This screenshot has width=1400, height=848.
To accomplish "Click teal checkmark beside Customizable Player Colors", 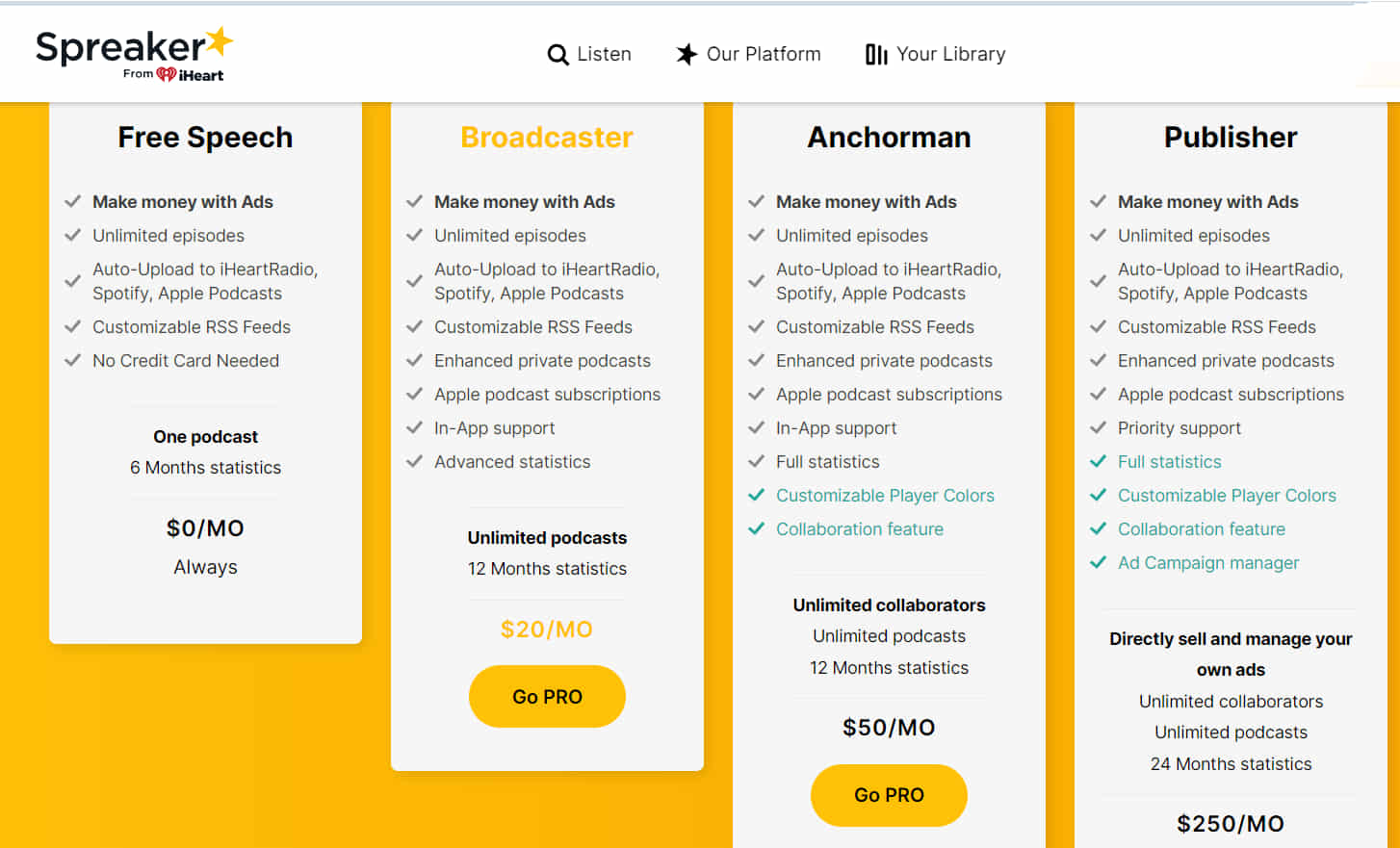I will [x=756, y=495].
